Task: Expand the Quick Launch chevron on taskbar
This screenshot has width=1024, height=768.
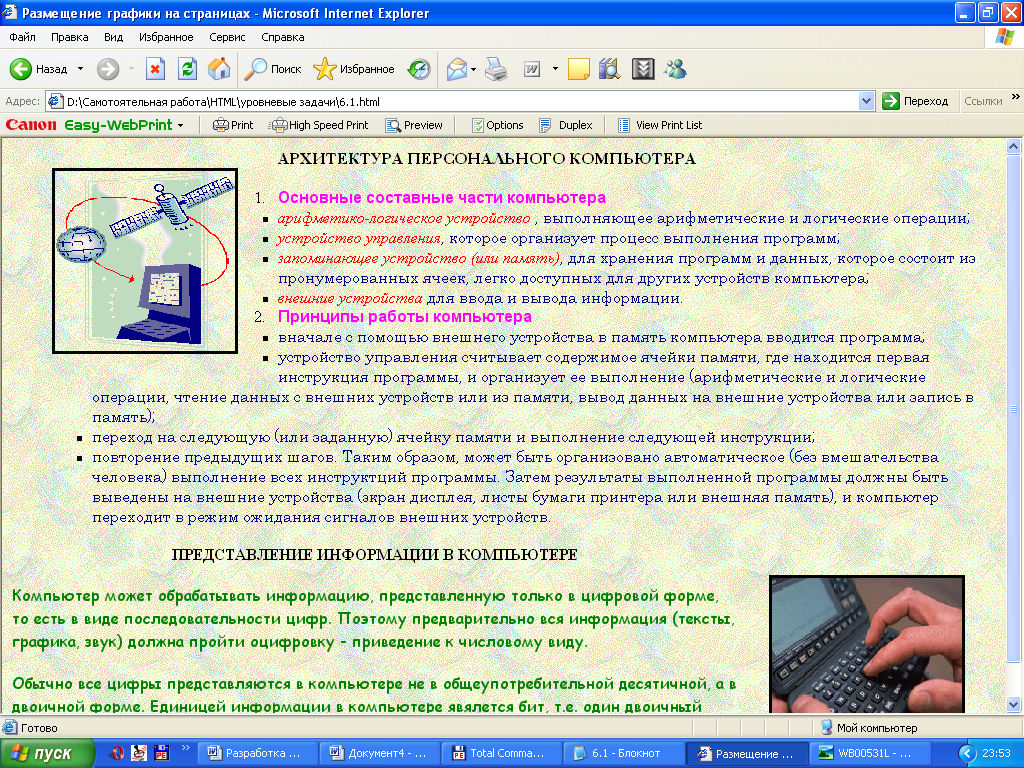Action: [185, 748]
